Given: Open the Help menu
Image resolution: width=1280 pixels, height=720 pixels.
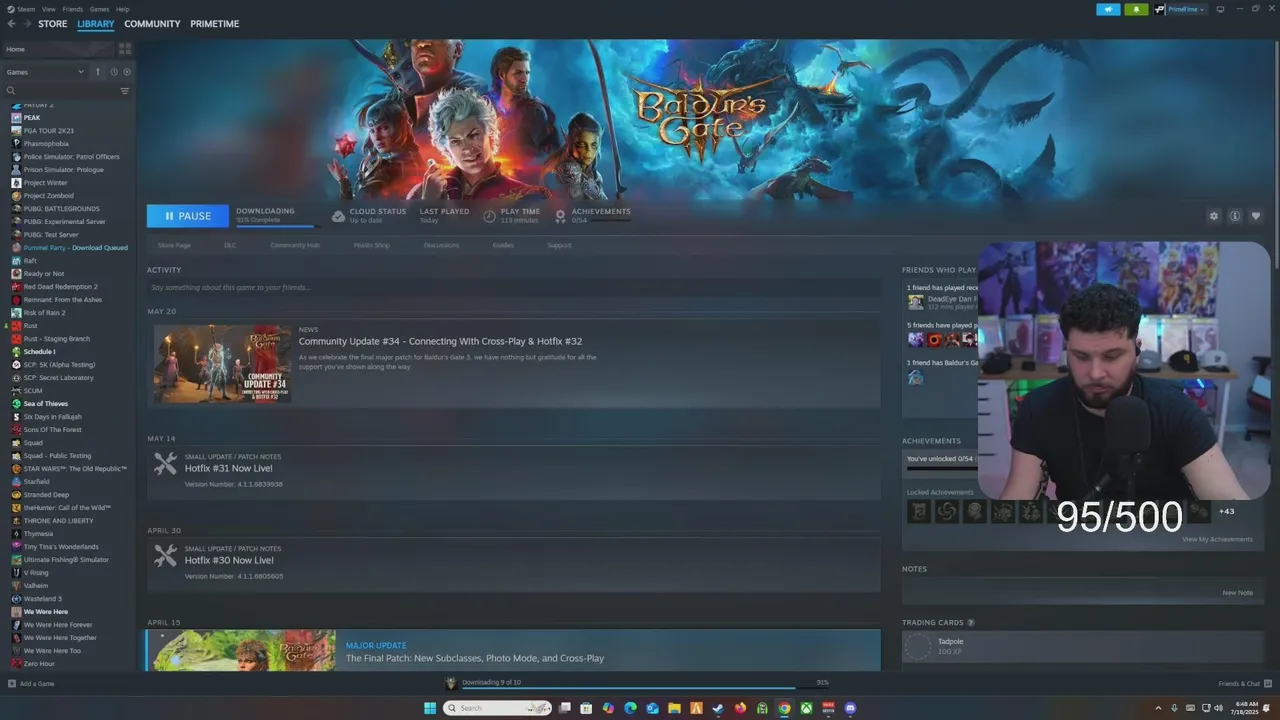Looking at the screenshot, I should pos(122,9).
